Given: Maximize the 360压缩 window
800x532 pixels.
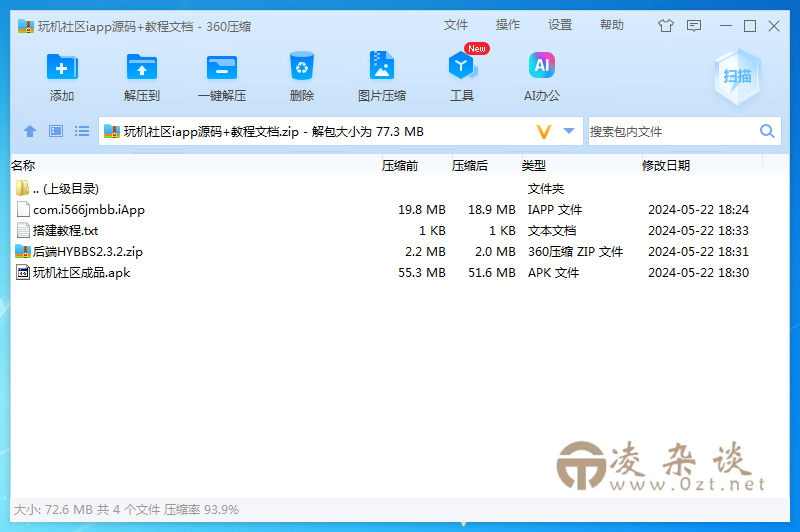Looking at the screenshot, I should [x=749, y=26].
